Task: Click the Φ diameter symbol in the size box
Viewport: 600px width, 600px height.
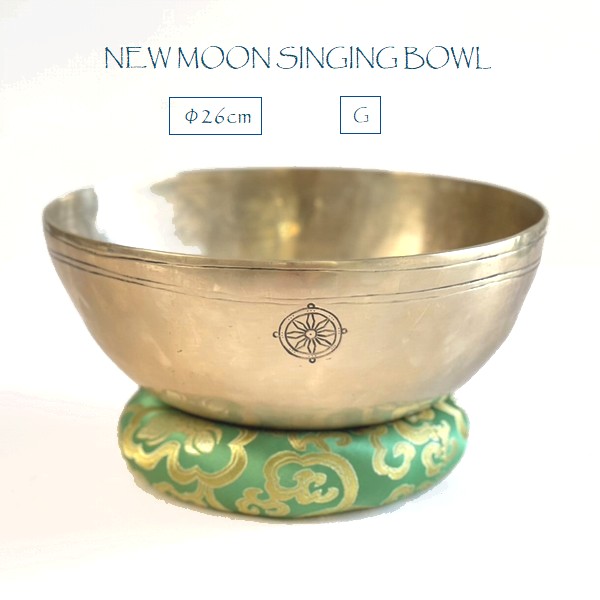Action: [190, 116]
